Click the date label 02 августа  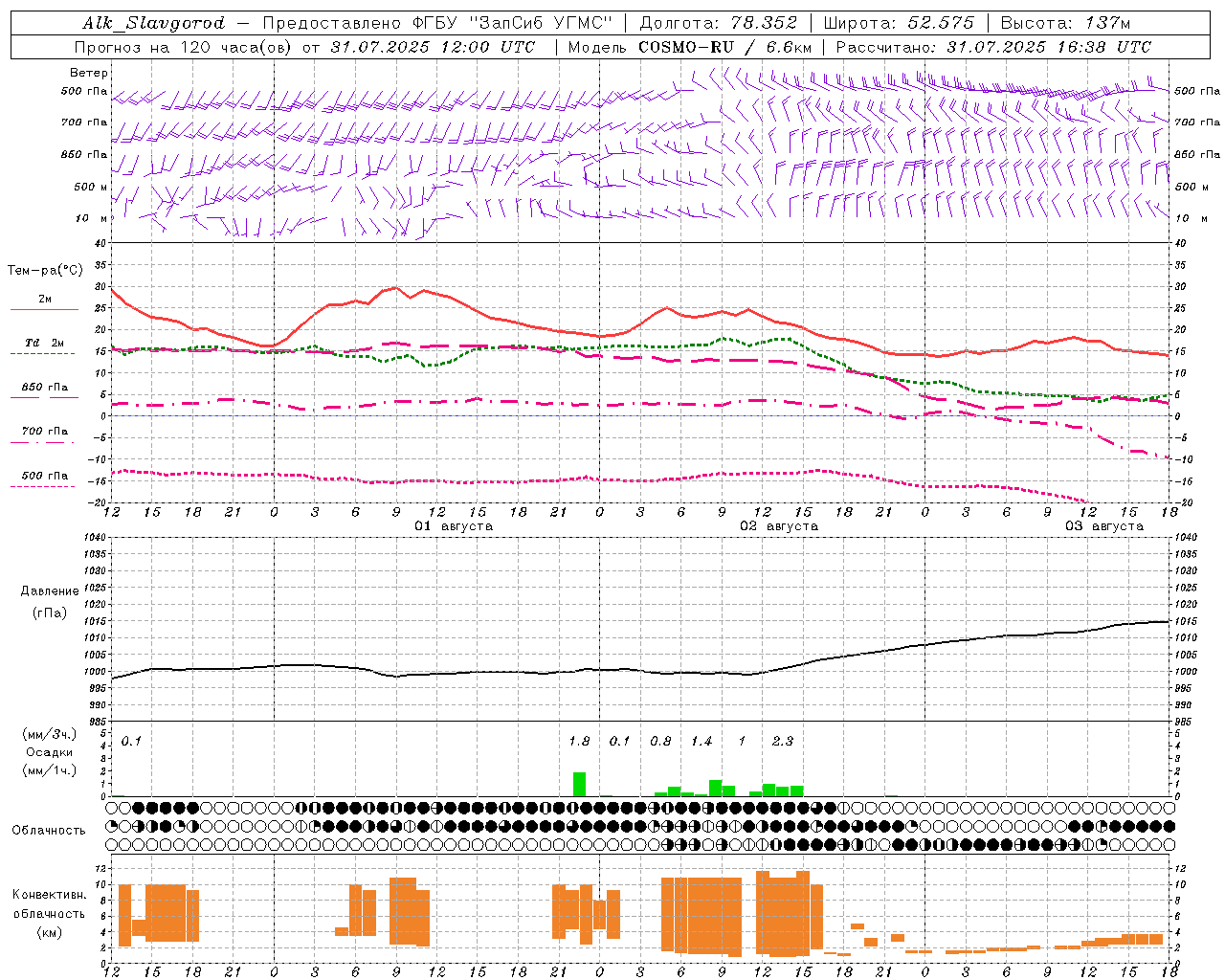click(x=779, y=526)
